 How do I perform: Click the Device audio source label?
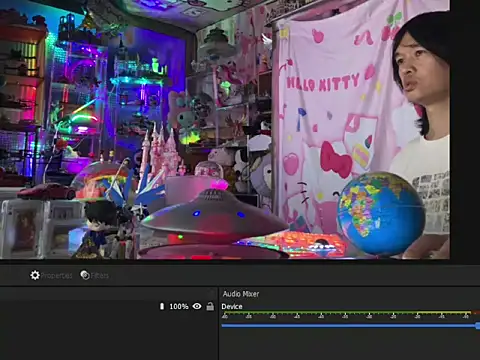(x=232, y=306)
